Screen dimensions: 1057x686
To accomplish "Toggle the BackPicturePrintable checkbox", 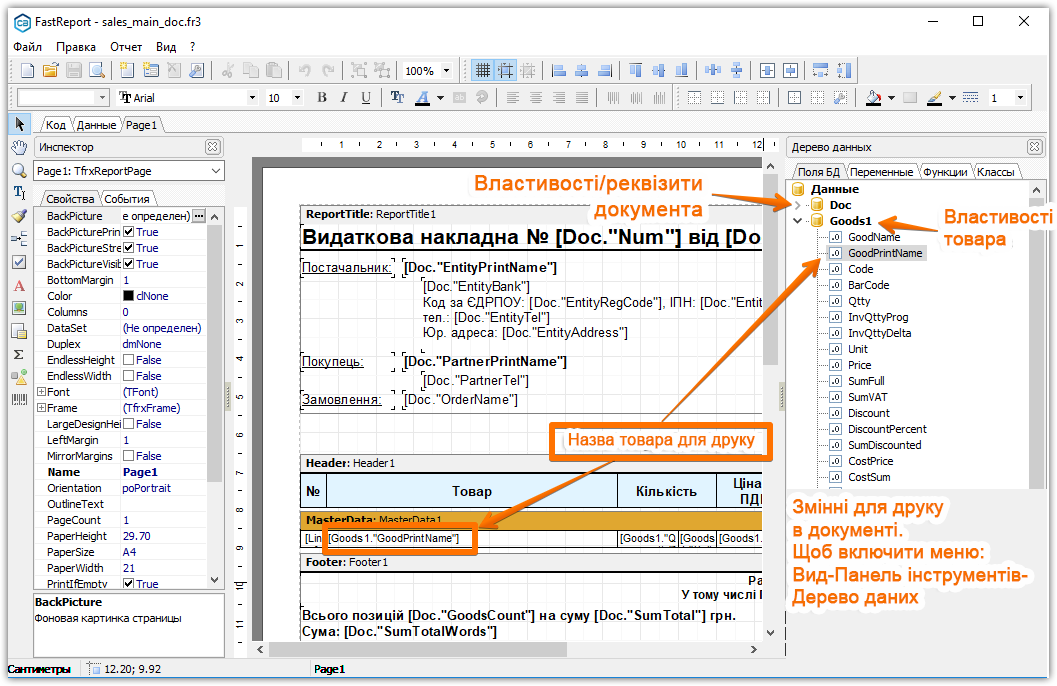I will pos(129,232).
